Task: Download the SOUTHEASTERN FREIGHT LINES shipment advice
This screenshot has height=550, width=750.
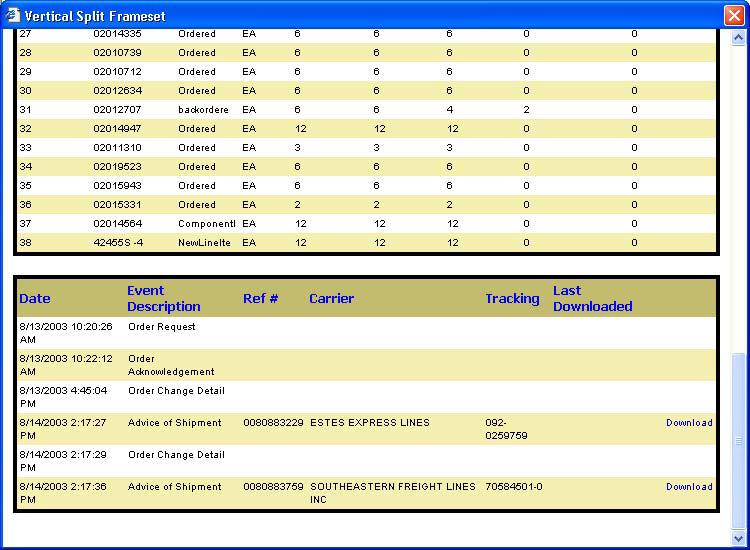Action: tap(689, 487)
